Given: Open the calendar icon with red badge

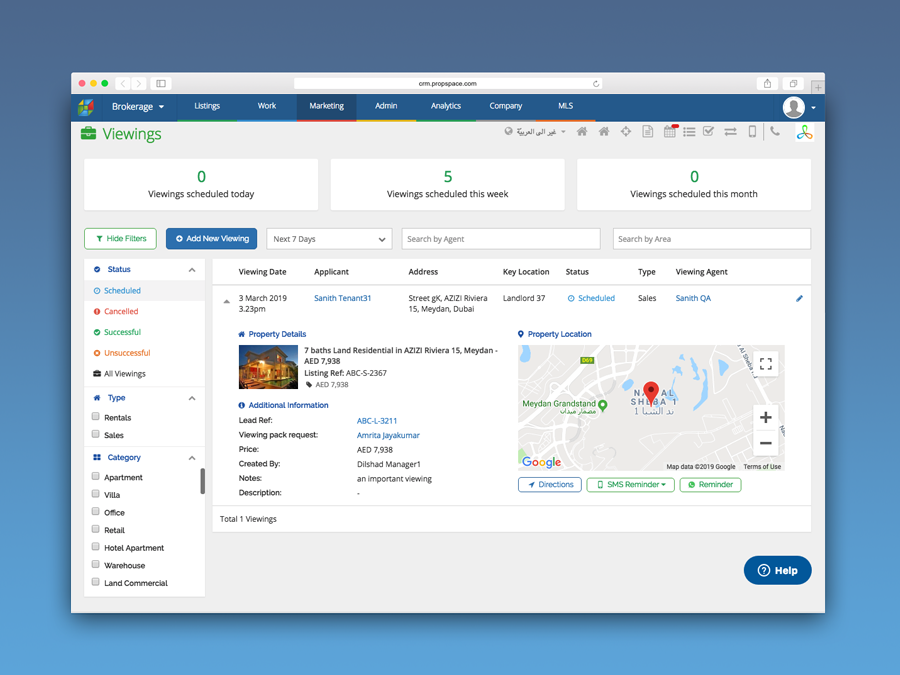Looking at the screenshot, I should tap(670, 131).
